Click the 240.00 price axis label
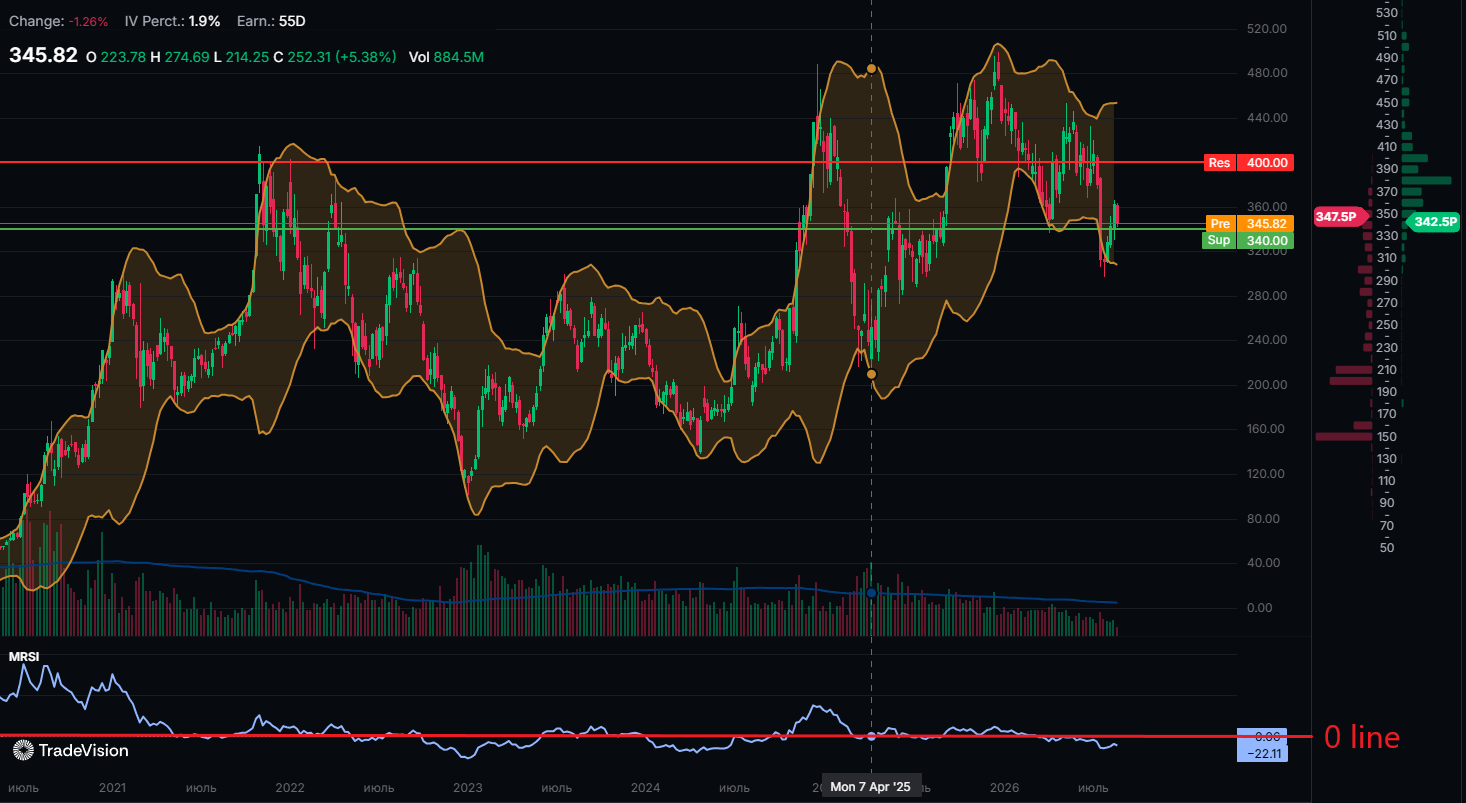This screenshot has height=803, width=1466. [x=1265, y=340]
